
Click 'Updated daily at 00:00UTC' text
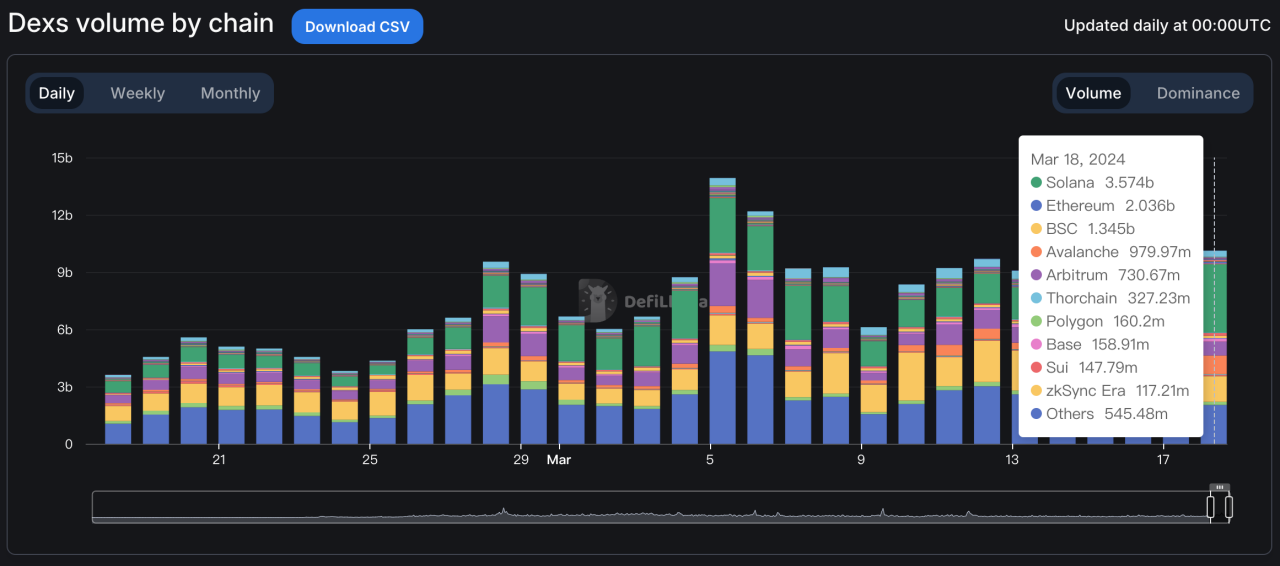tap(1167, 26)
